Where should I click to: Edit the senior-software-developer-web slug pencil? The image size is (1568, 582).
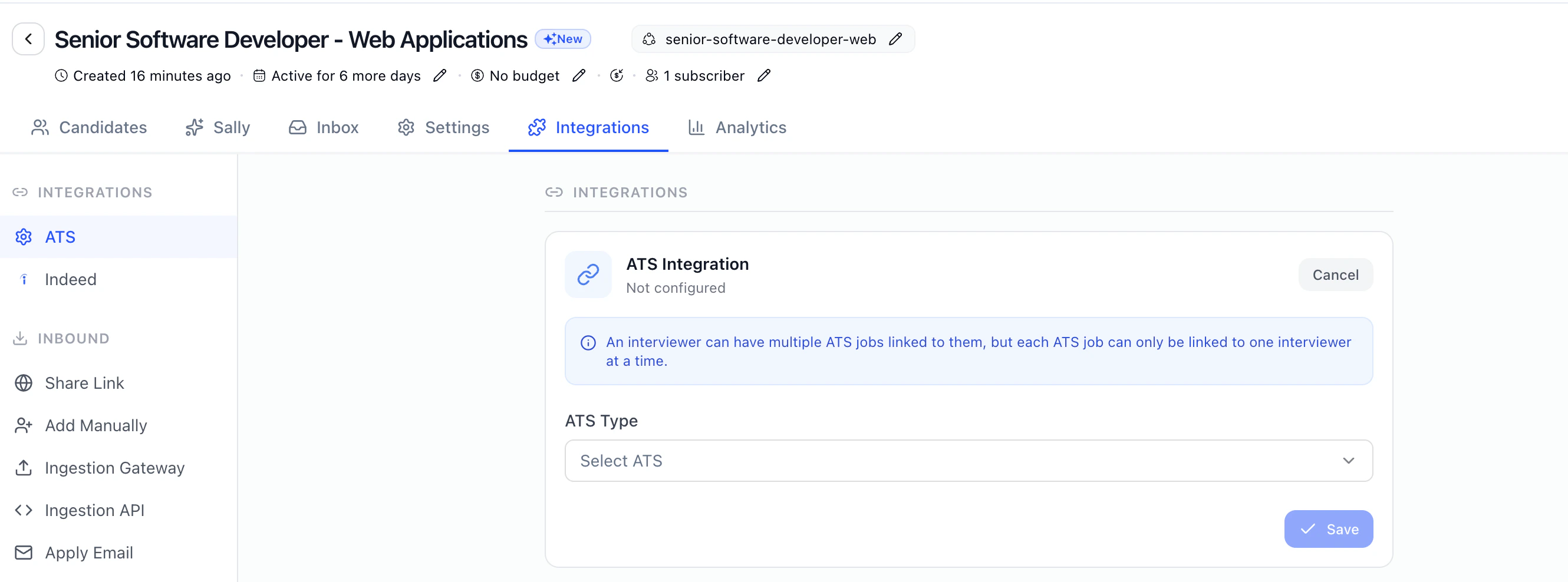[895, 39]
